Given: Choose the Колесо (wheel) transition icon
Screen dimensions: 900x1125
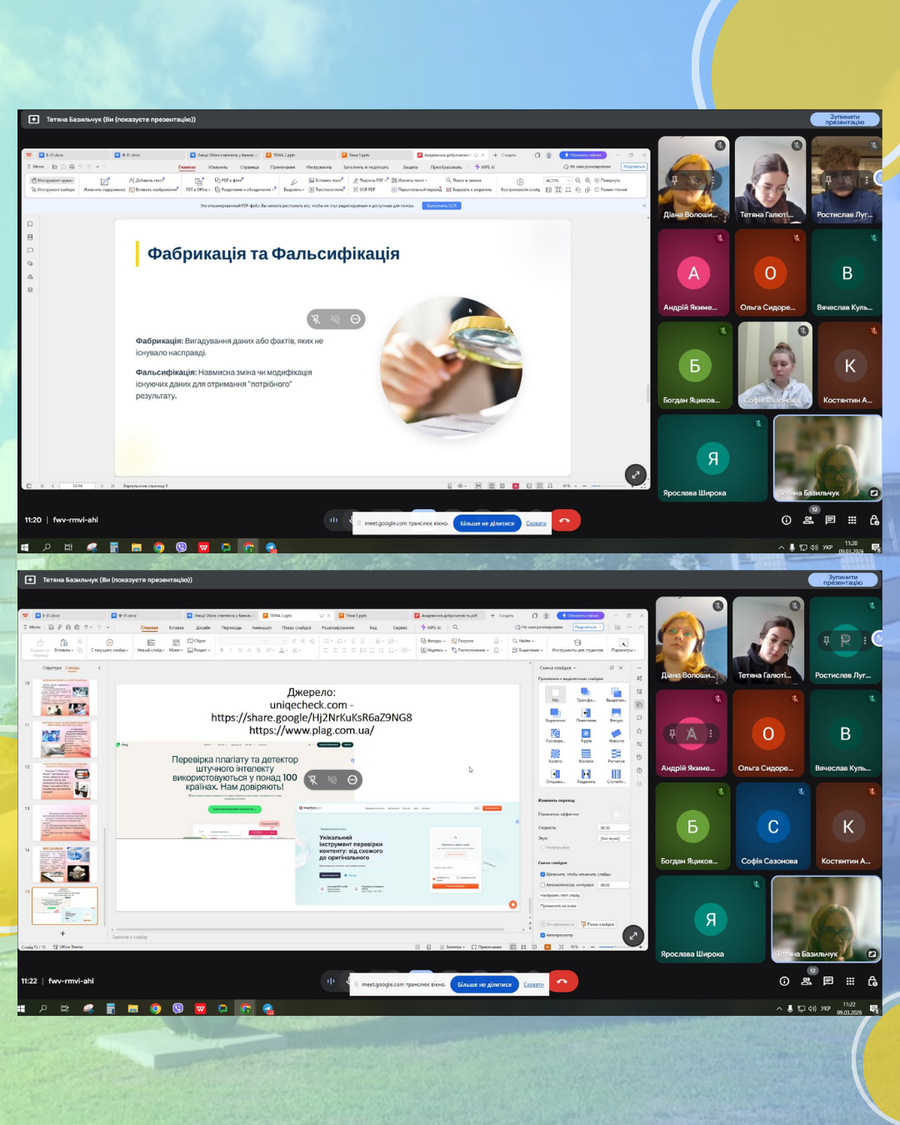Looking at the screenshot, I should click(555, 753).
